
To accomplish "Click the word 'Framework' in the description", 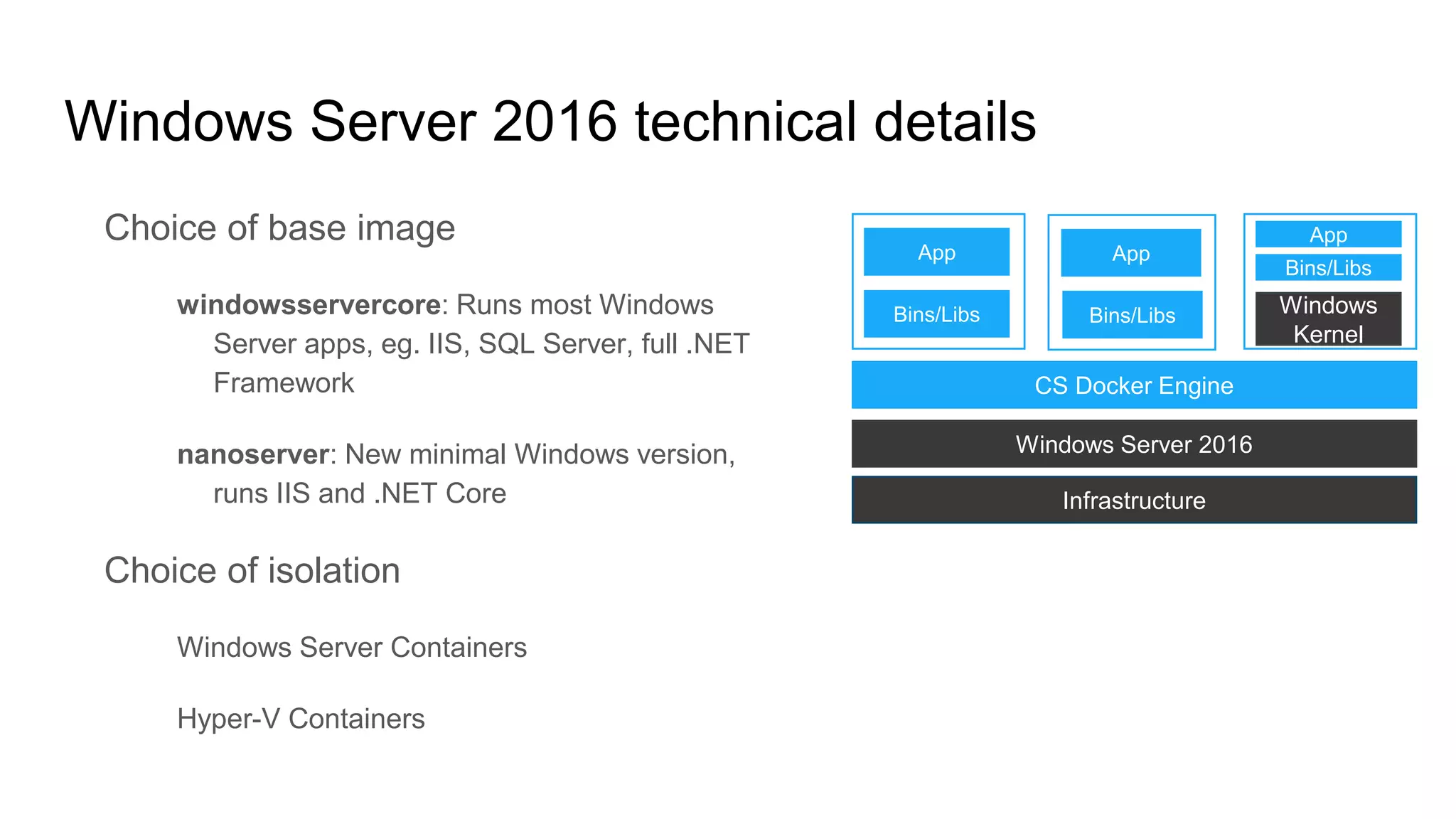I will pyautogui.click(x=284, y=383).
